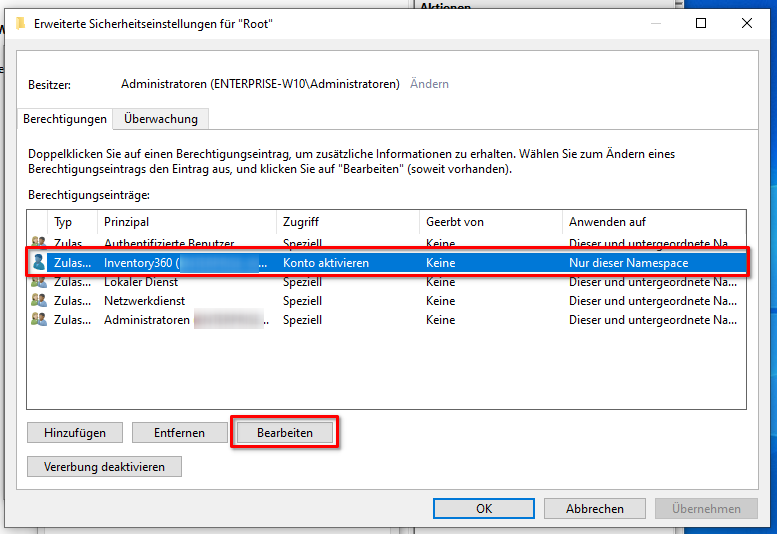Click the Geerbt von column header

489,222
